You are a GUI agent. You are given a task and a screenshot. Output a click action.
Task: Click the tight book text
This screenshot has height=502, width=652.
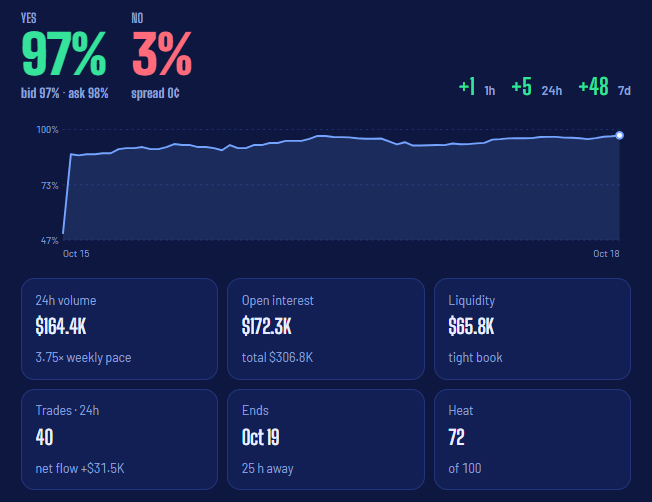pyautogui.click(x=475, y=358)
